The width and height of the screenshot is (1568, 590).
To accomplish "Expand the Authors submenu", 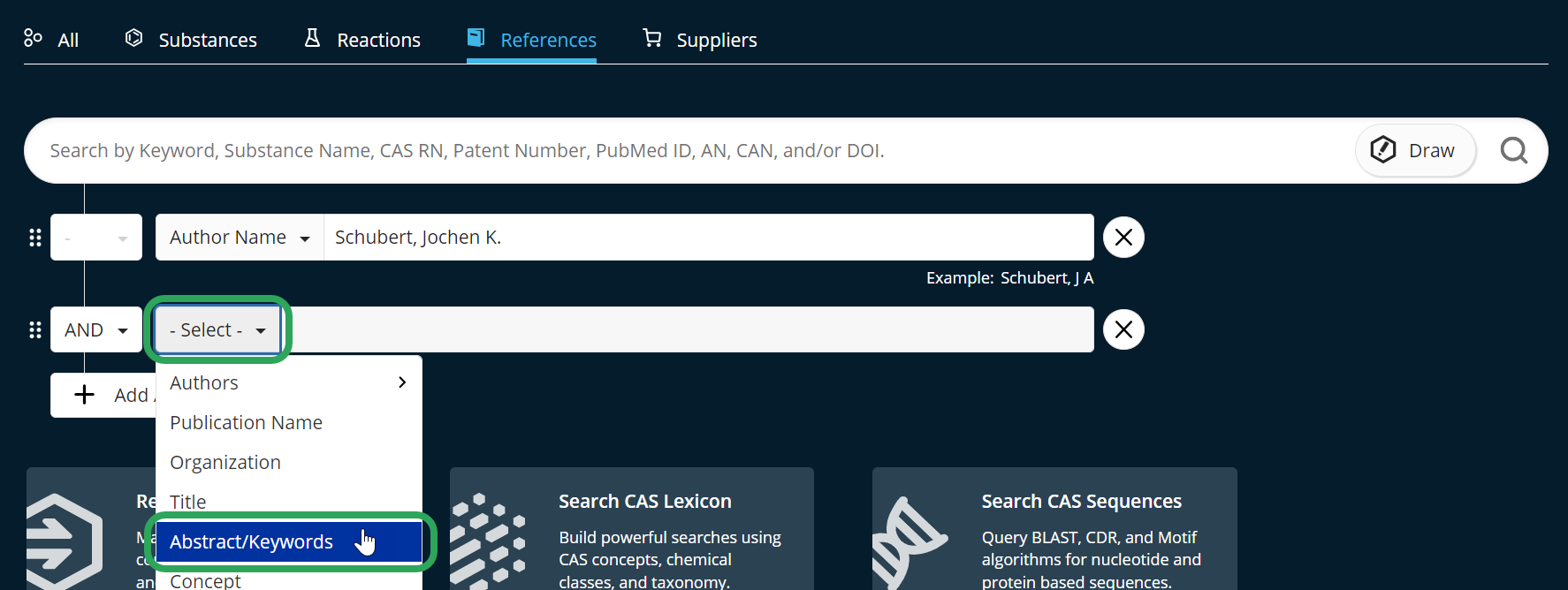I will (x=289, y=382).
